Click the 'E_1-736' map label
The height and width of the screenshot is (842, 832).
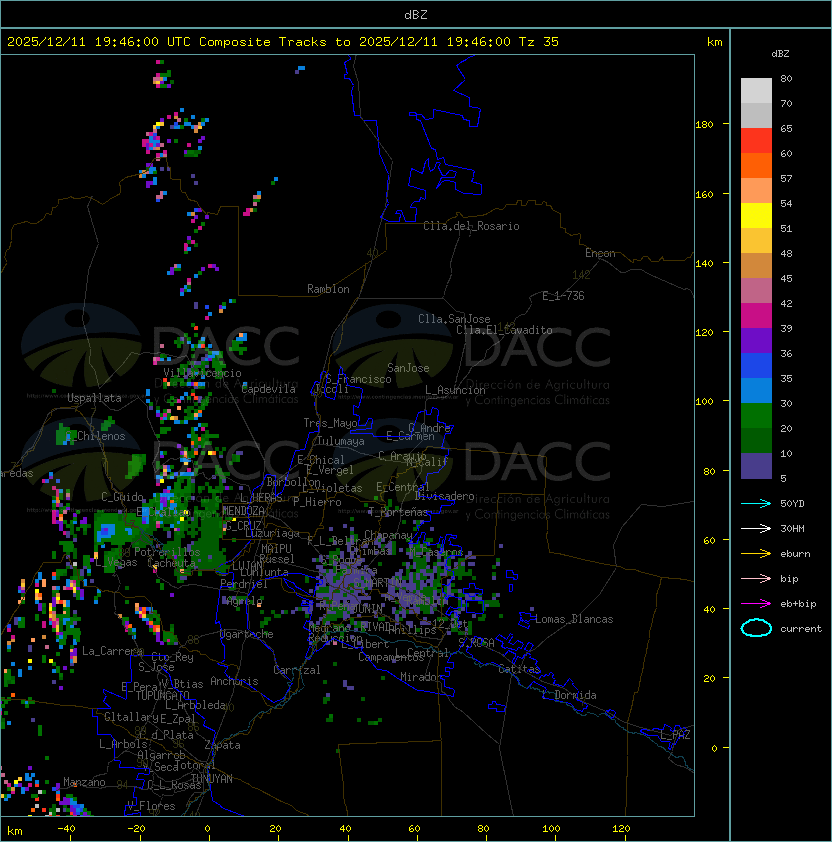pyautogui.click(x=563, y=296)
